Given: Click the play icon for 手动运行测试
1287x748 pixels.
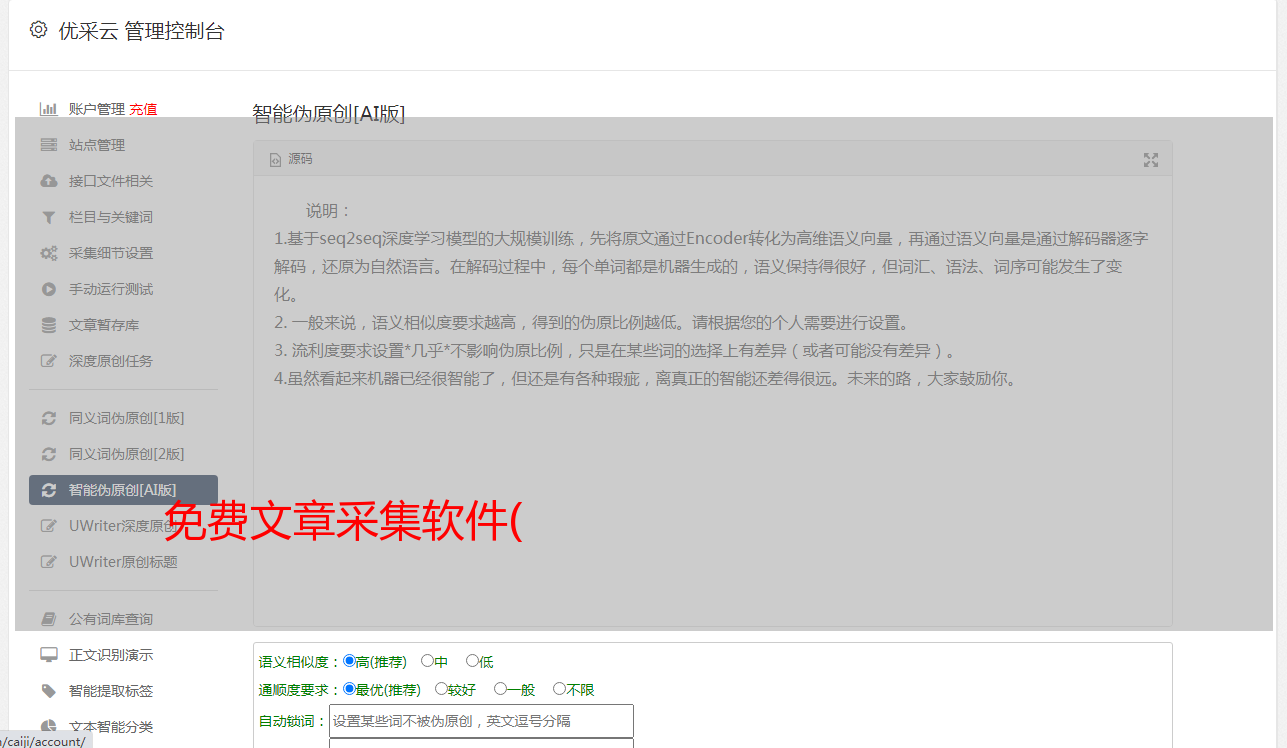Looking at the screenshot, I should (x=48, y=289).
